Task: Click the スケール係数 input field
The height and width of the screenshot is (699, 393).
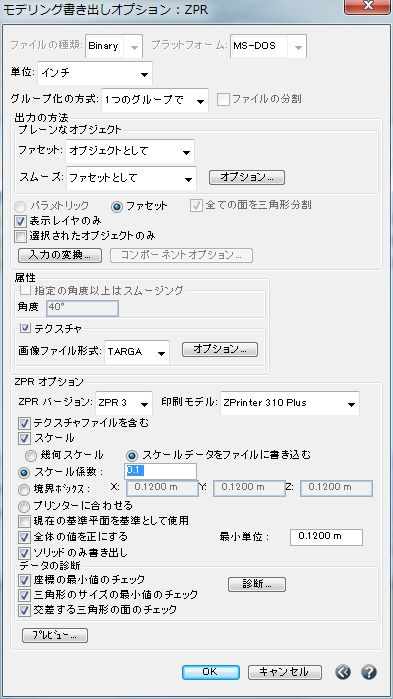Action: coord(160,471)
